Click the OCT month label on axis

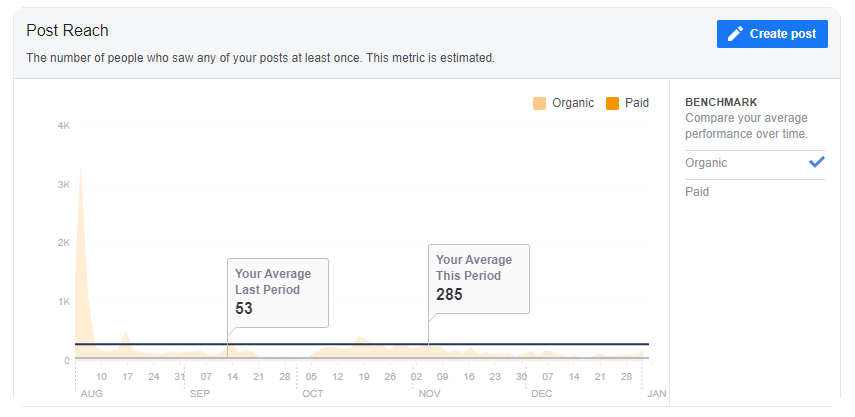313,394
